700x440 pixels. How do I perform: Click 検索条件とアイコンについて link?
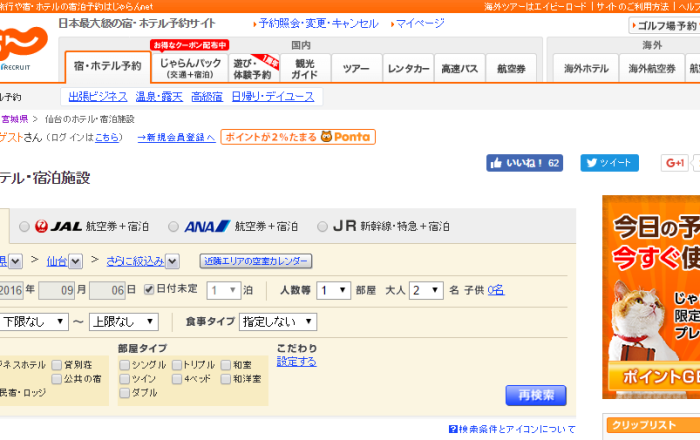517,429
